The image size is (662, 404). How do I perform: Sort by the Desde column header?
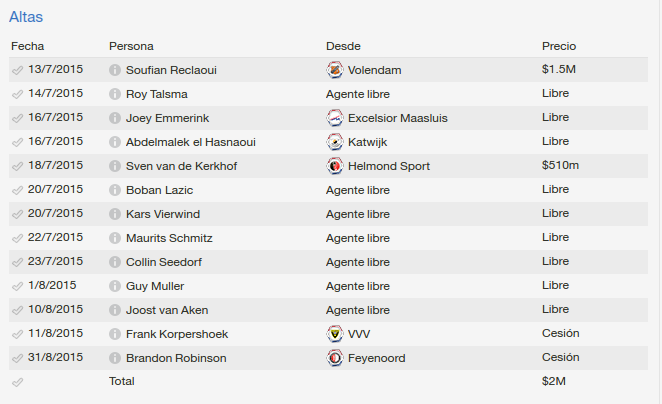(343, 46)
